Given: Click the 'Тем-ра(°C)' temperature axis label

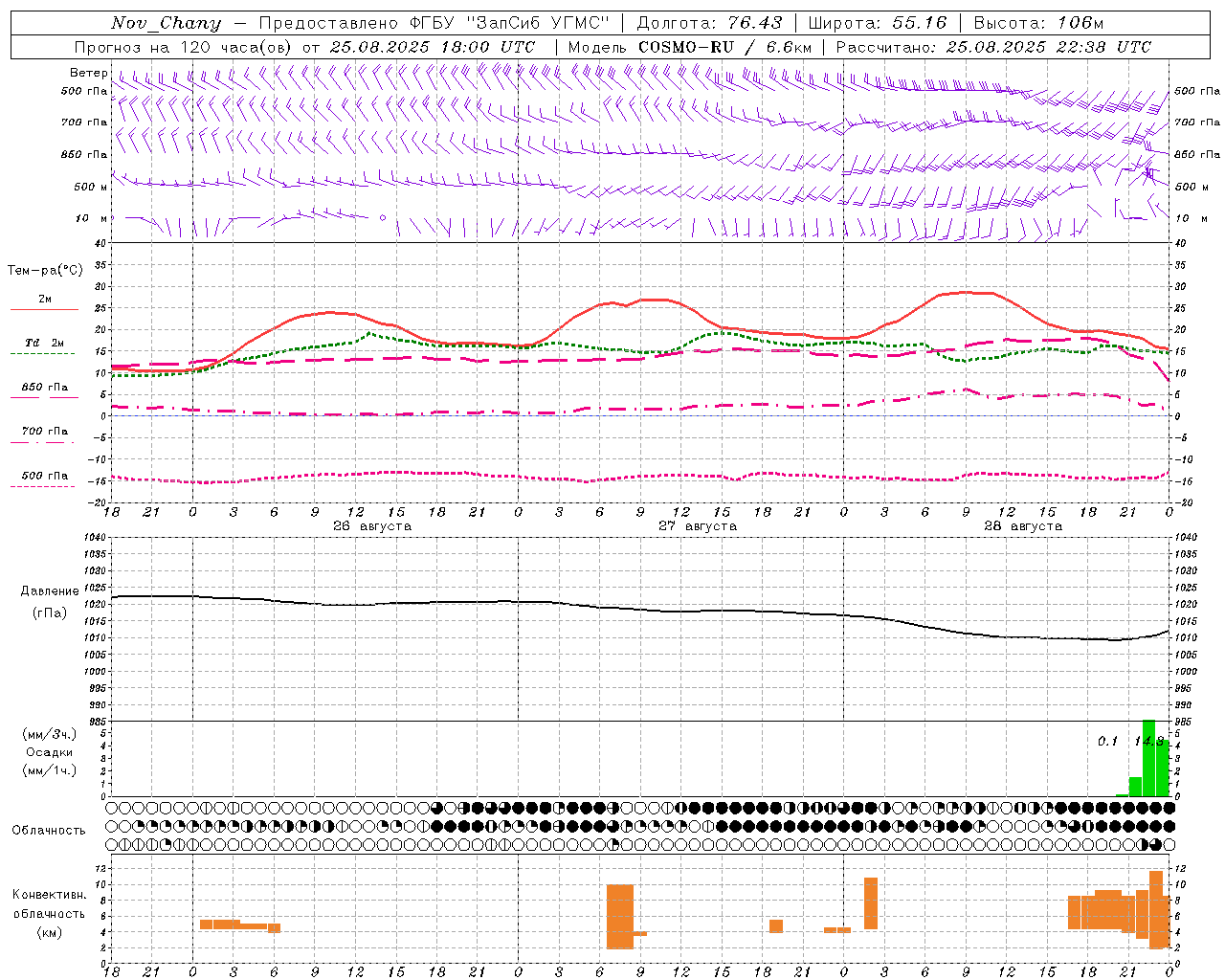Looking at the screenshot, I should pos(45,271).
